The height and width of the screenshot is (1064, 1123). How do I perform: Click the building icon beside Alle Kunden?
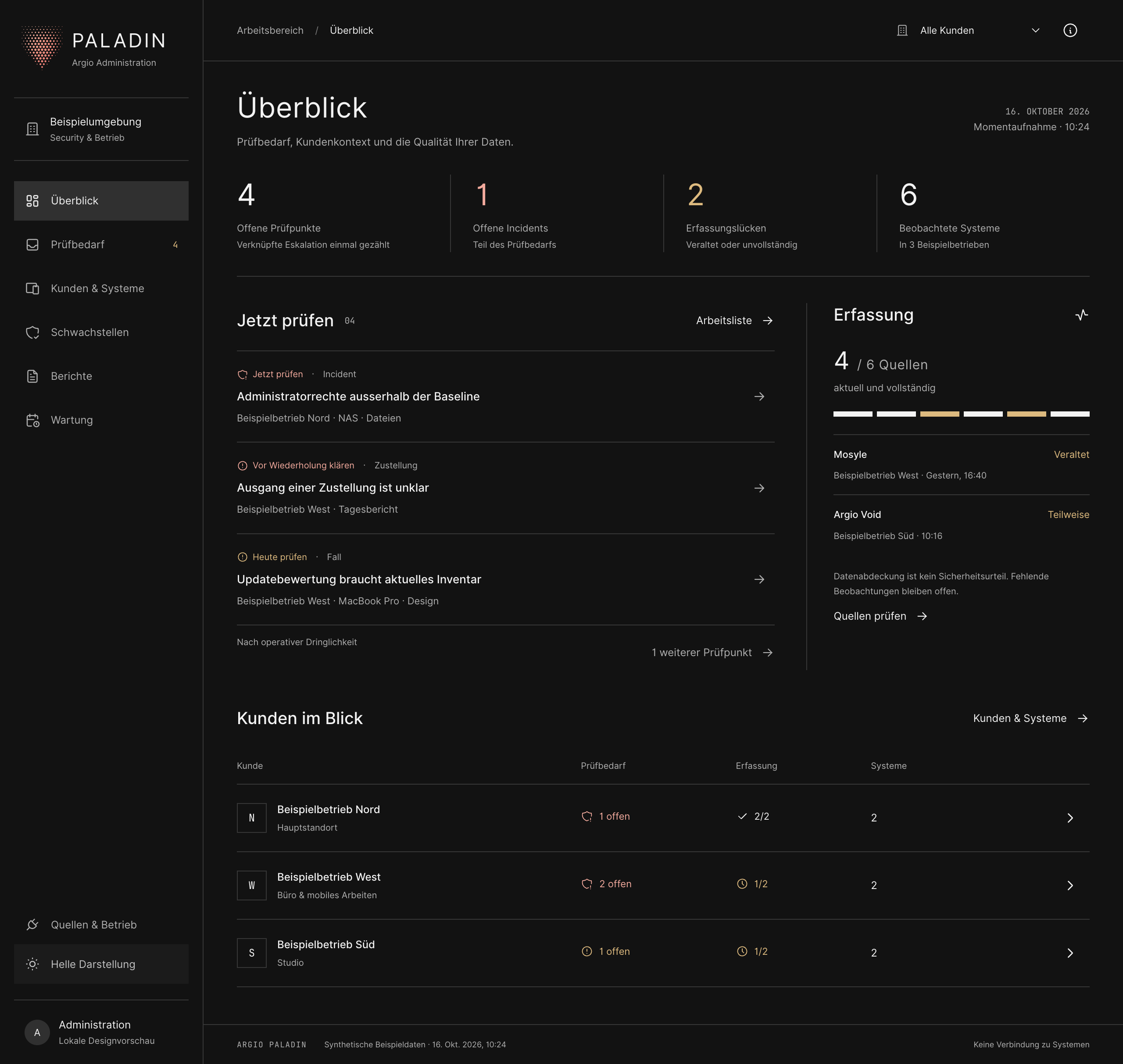pos(902,31)
